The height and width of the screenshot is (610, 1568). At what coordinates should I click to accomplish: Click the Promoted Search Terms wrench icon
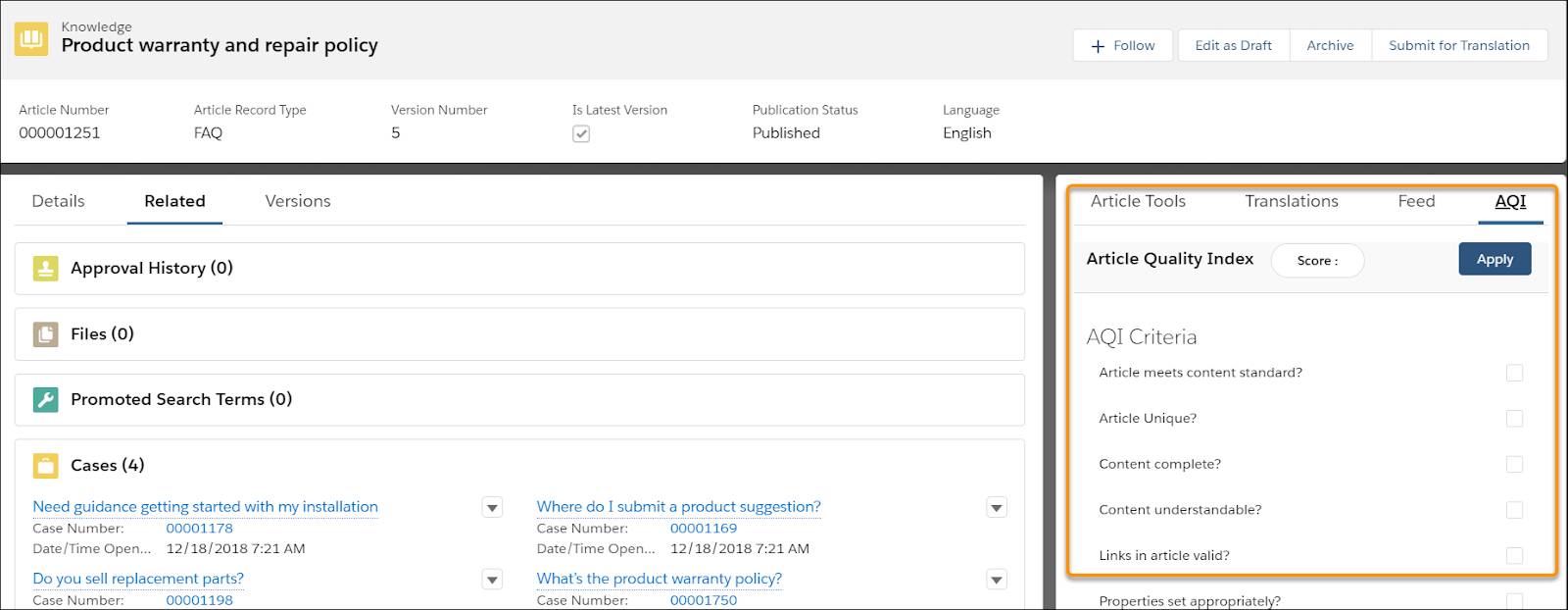coord(45,400)
